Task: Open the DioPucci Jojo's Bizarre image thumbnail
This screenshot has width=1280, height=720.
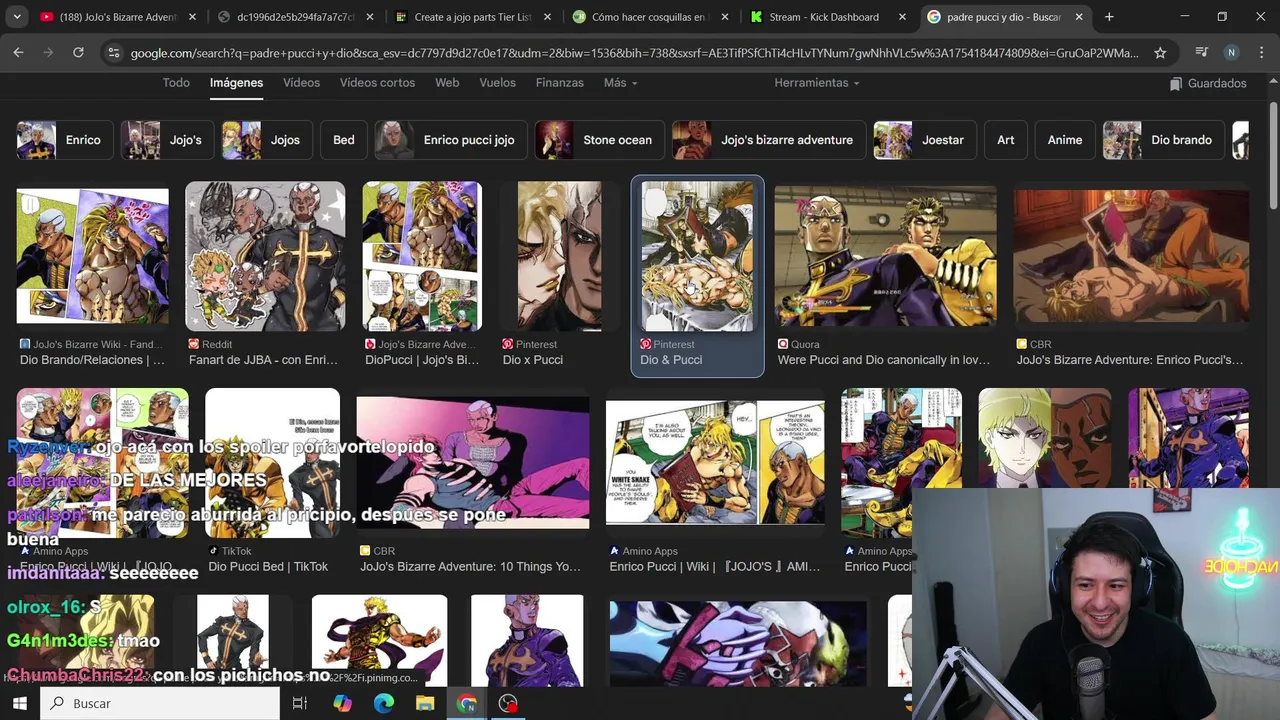Action: coord(422,256)
